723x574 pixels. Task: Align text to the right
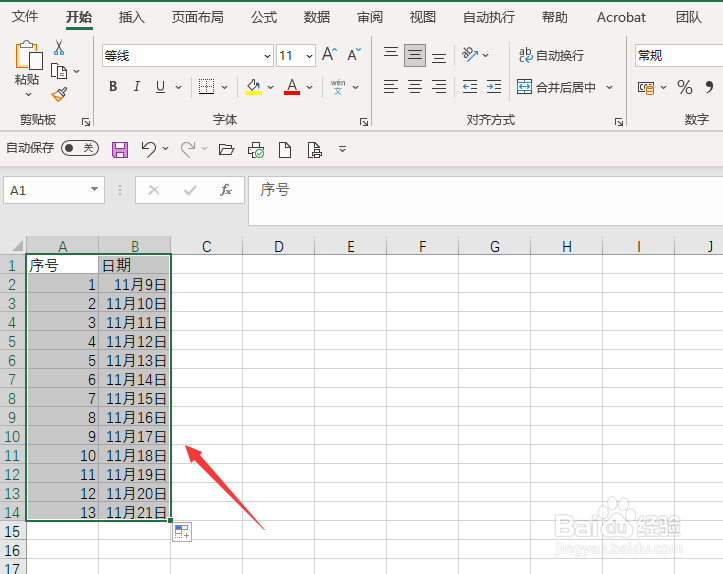point(439,87)
